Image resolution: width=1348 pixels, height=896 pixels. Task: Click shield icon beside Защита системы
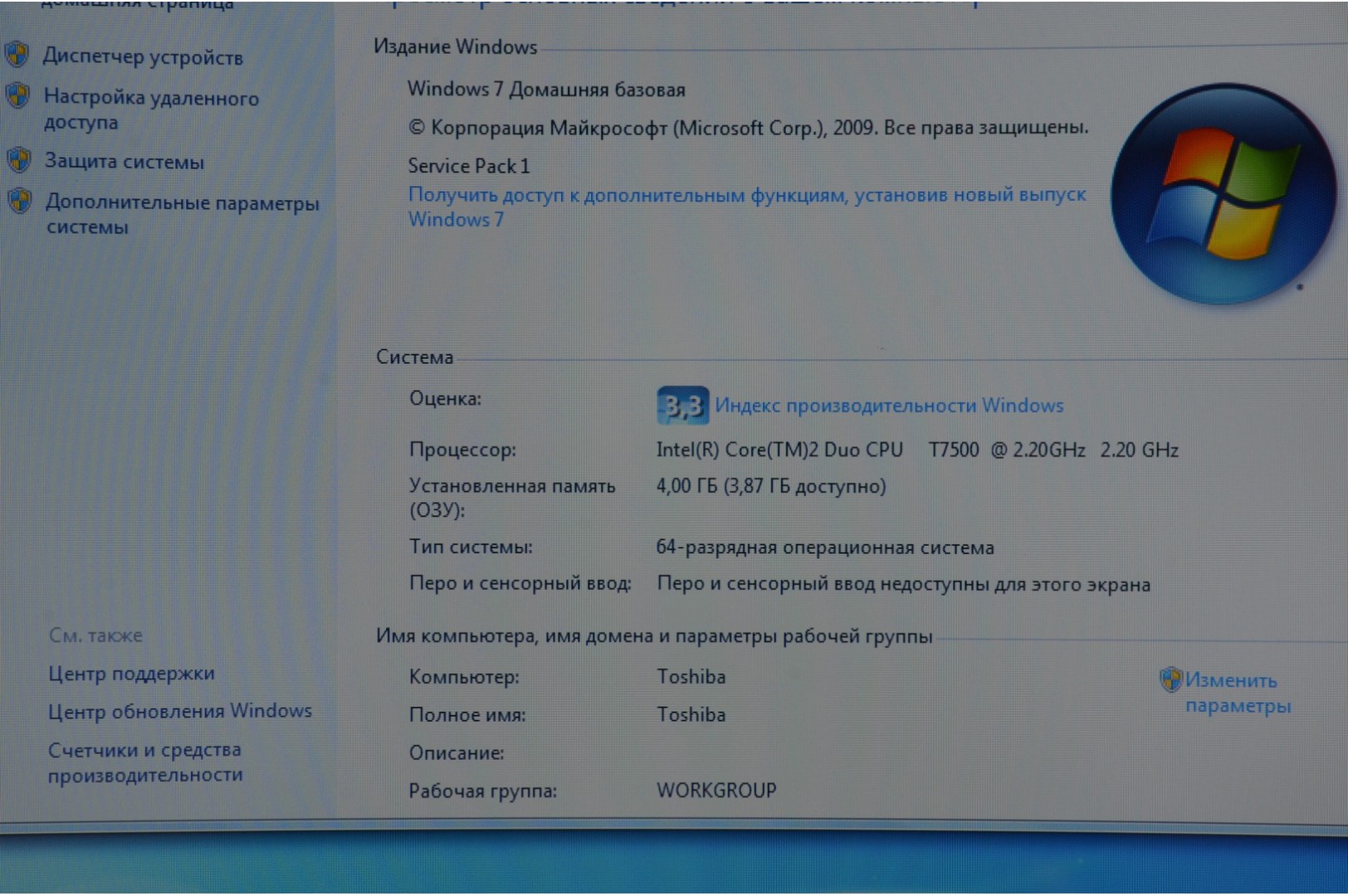(18, 159)
